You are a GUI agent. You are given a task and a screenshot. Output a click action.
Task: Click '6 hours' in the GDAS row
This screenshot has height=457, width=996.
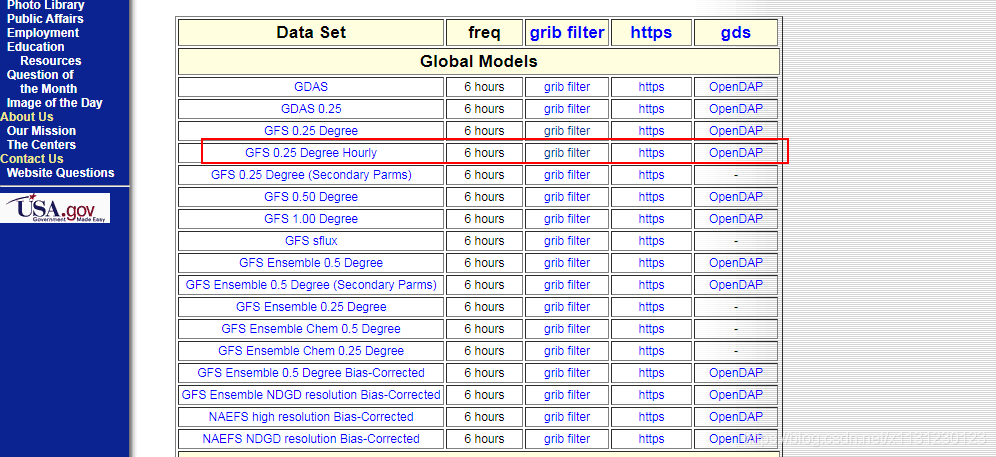484,87
